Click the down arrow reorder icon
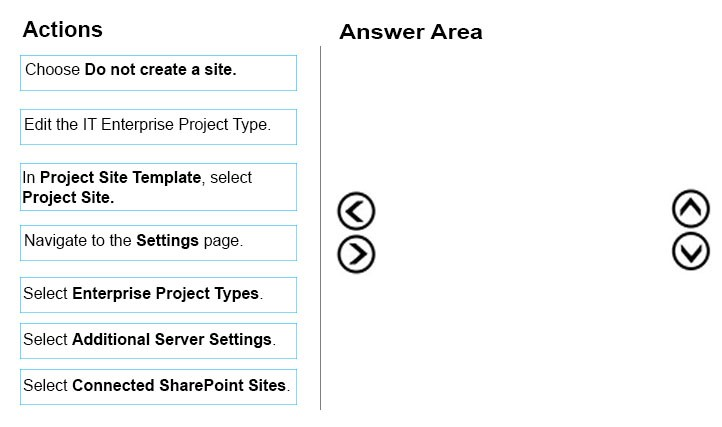This screenshot has width=722, height=427. (x=690, y=251)
